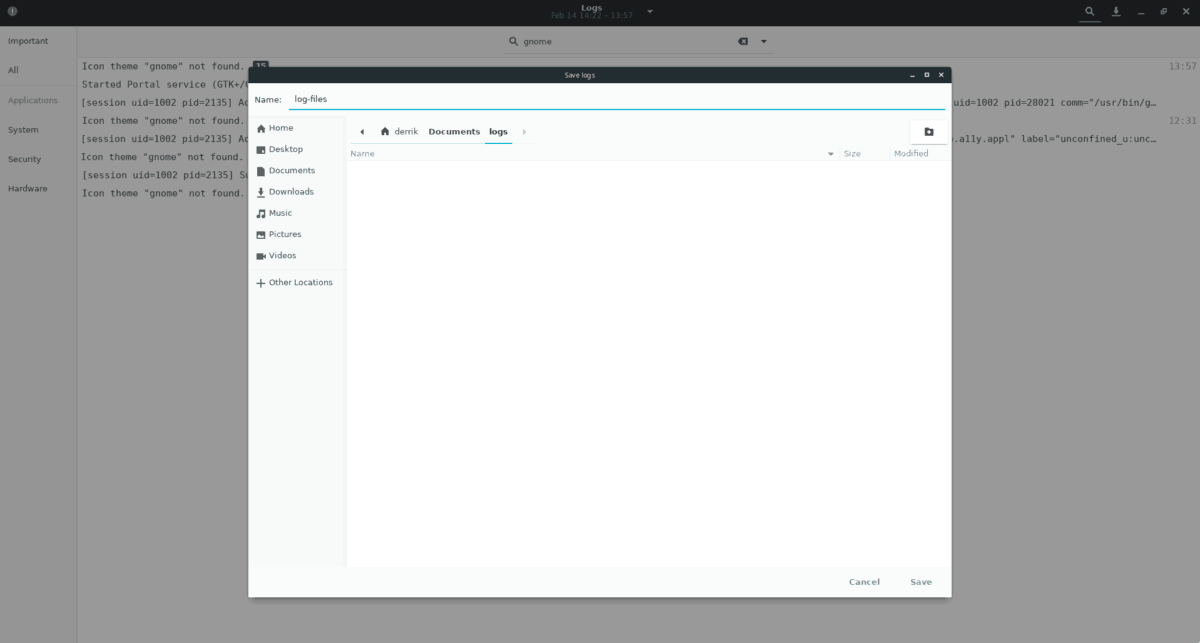Close the Logs main window
Image resolution: width=1200 pixels, height=643 pixels.
1184,12
